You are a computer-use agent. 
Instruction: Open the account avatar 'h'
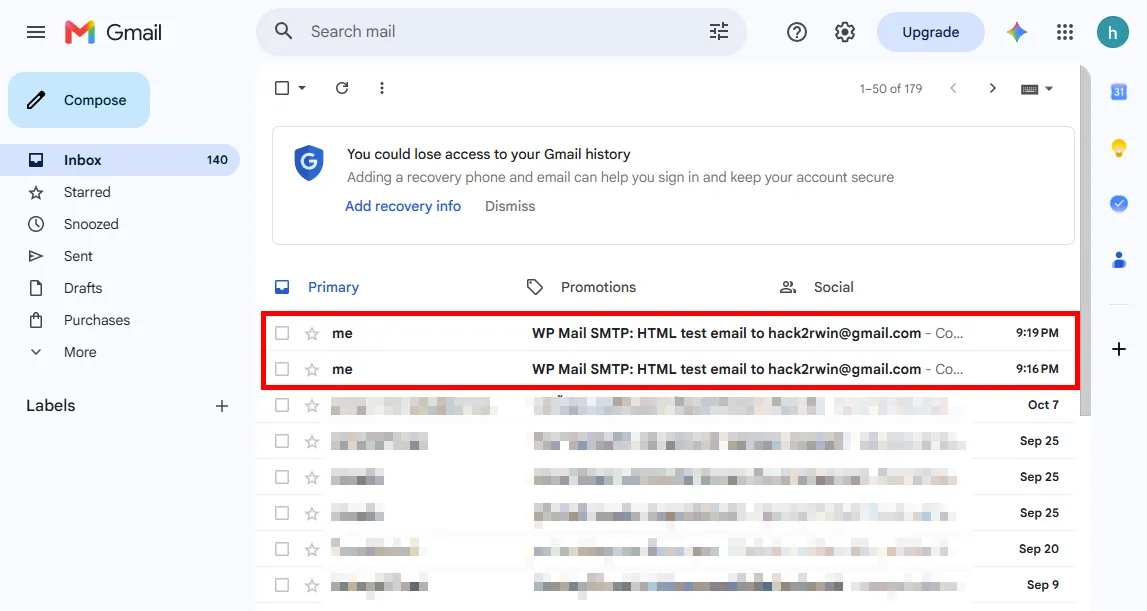[x=1113, y=32]
